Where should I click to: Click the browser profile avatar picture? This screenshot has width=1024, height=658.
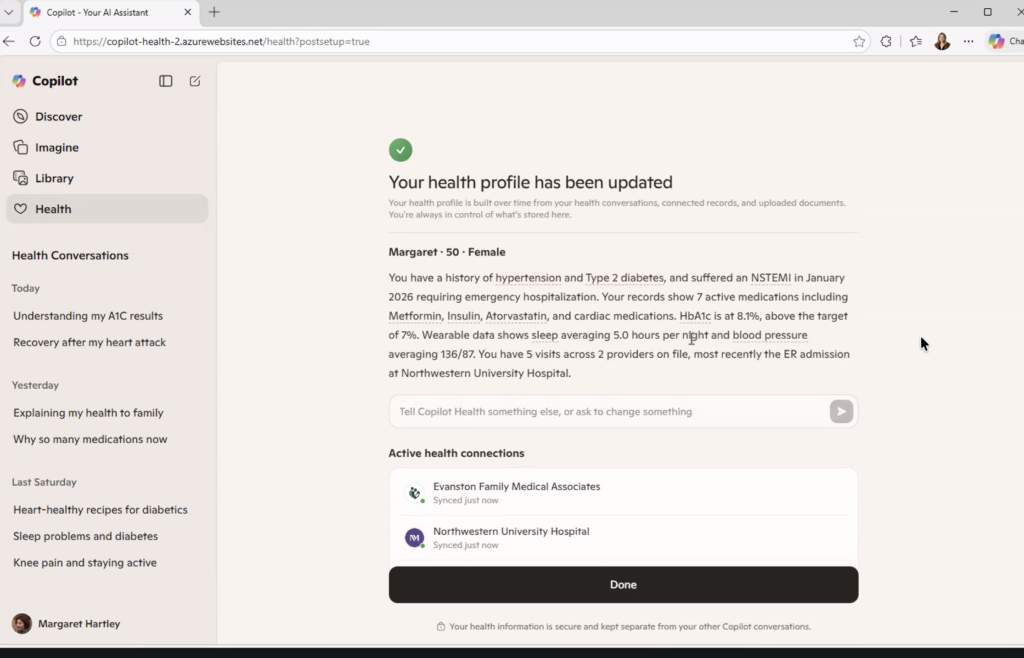point(942,41)
